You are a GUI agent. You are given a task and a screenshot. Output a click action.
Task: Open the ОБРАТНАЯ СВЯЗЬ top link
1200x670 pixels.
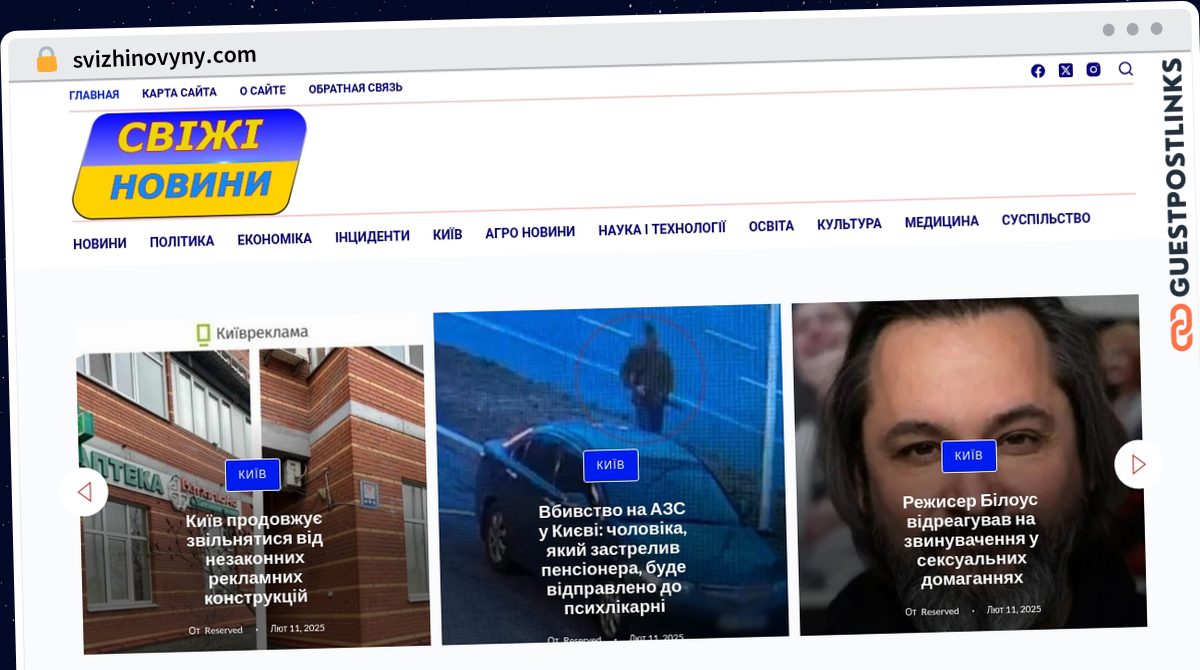coord(355,88)
